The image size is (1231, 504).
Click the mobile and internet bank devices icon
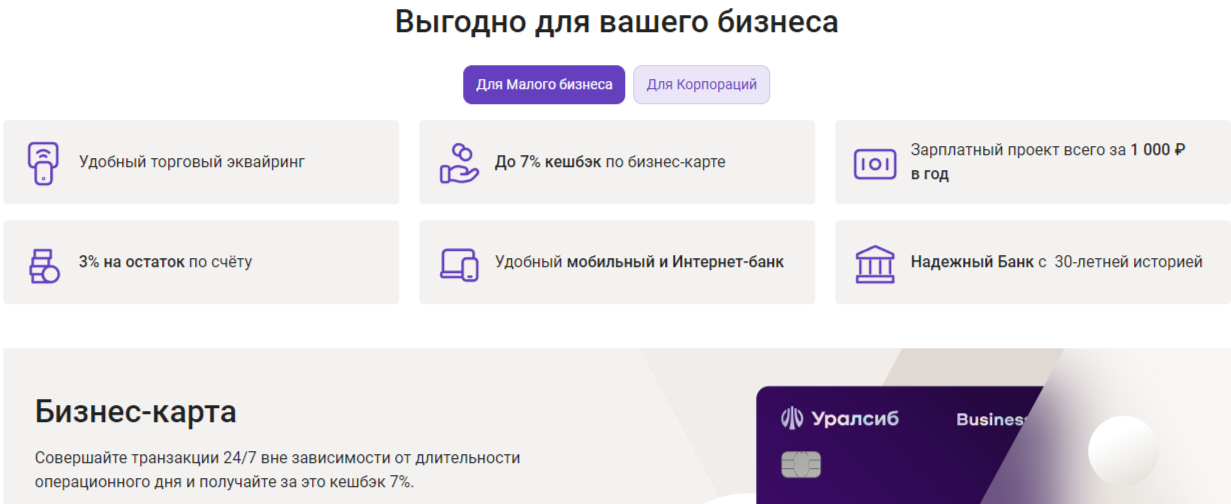pos(460,263)
